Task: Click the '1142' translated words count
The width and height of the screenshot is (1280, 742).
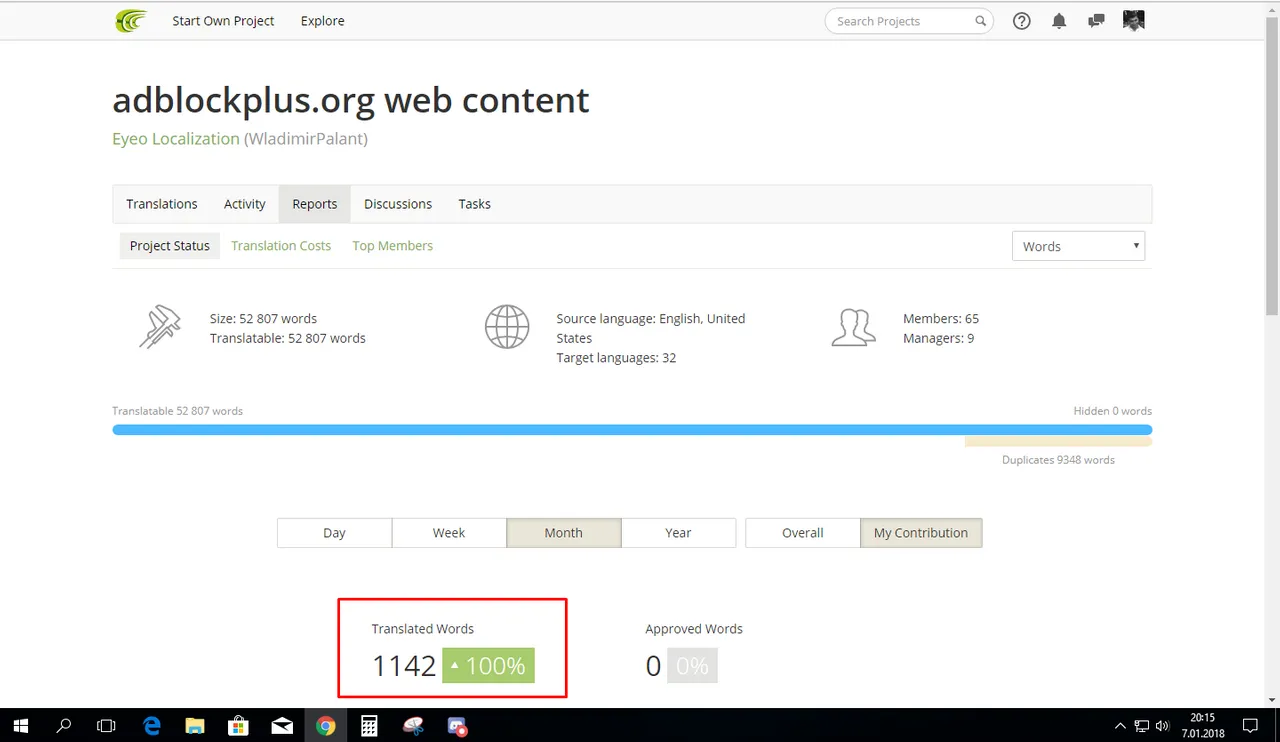Action: [x=404, y=666]
